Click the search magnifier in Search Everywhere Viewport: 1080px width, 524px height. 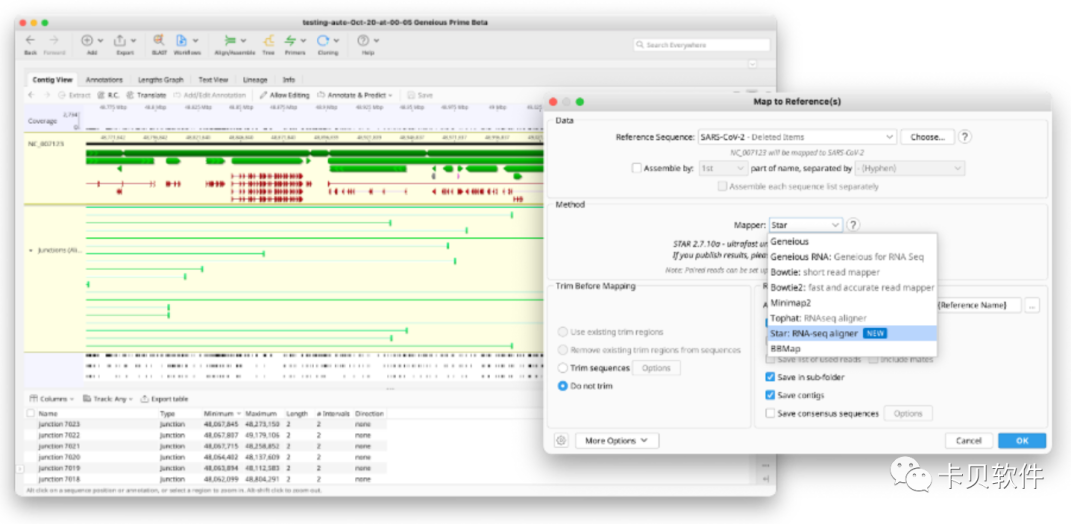(641, 45)
